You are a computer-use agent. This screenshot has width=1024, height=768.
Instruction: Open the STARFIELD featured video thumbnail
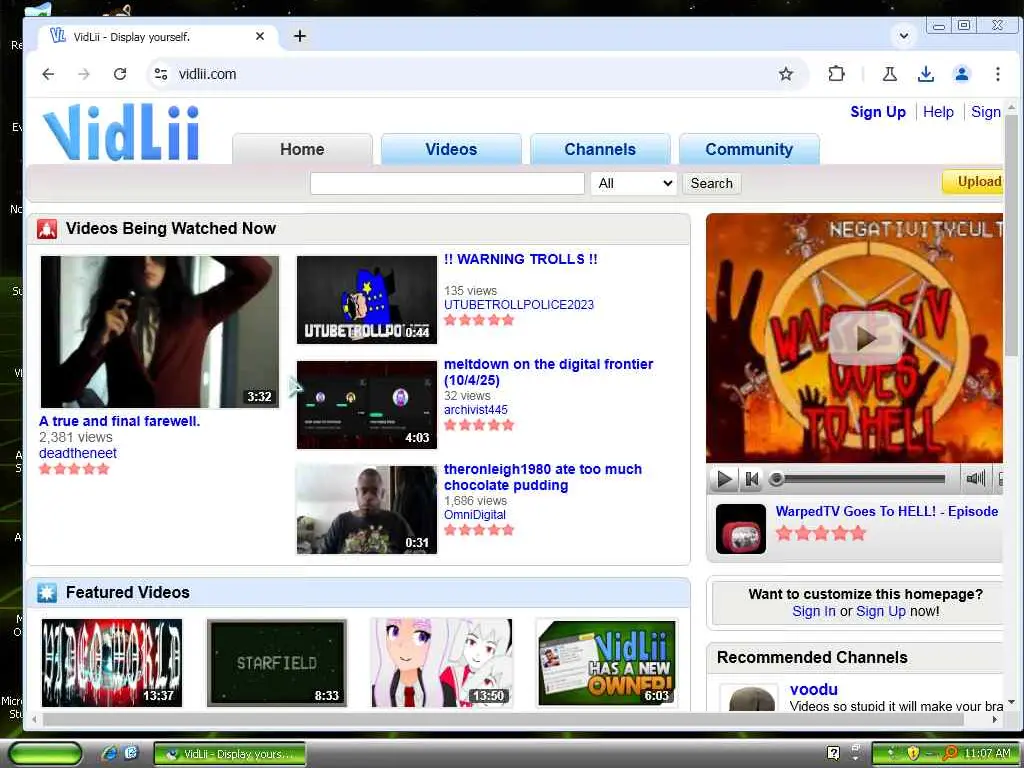[x=277, y=662]
